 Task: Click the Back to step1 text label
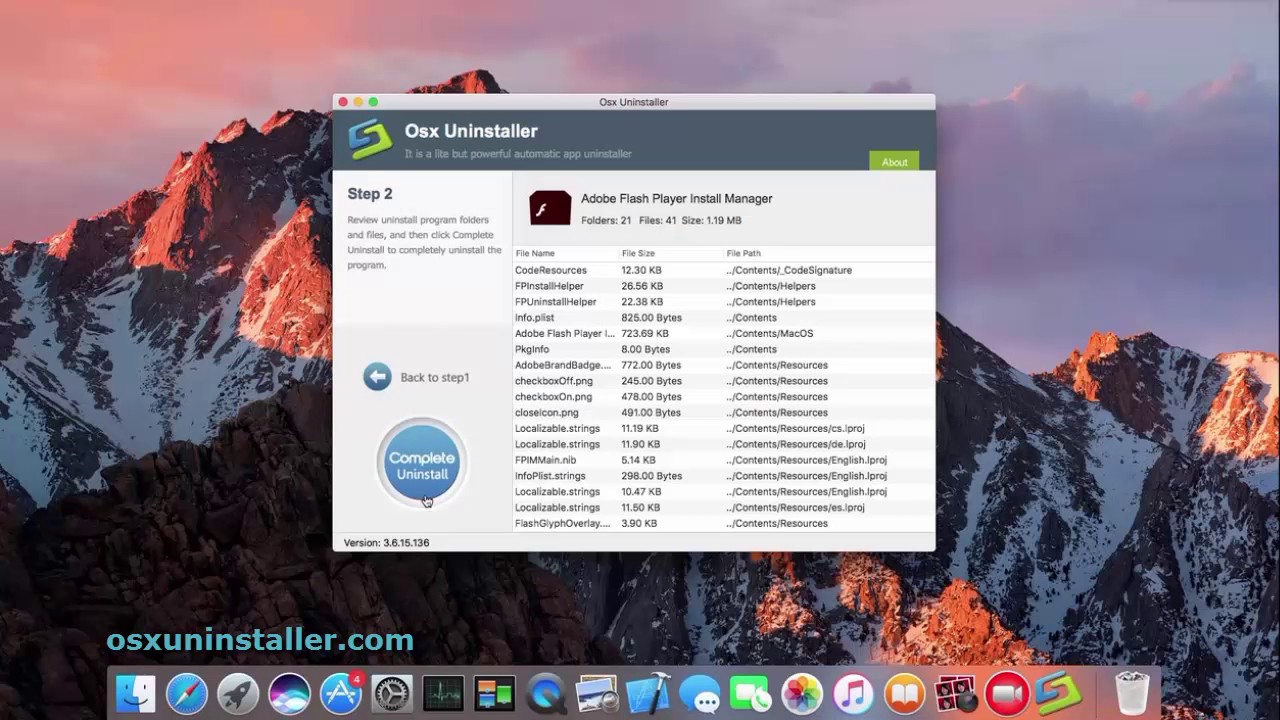tap(434, 378)
